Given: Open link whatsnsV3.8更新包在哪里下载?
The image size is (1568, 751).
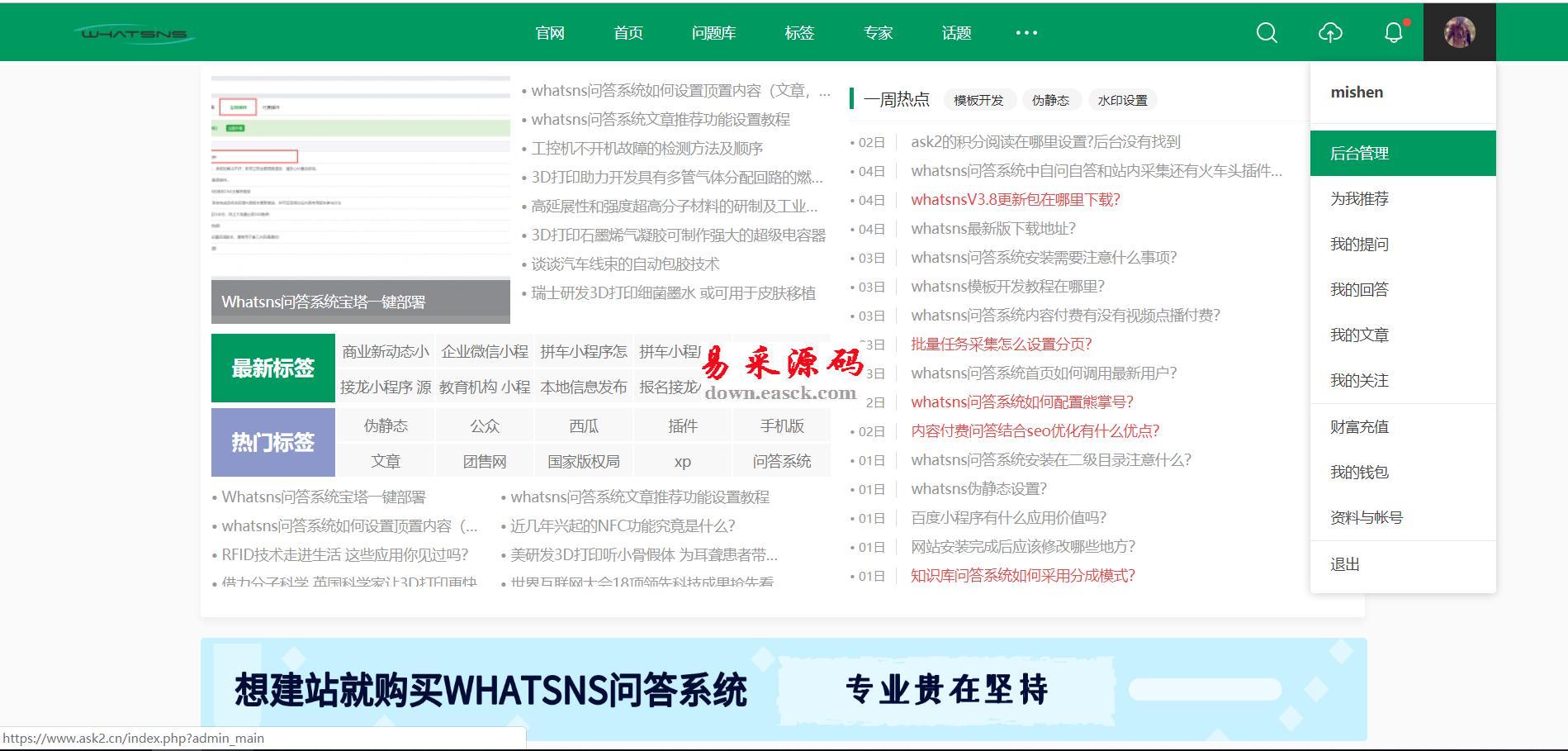Looking at the screenshot, I should [x=1015, y=200].
